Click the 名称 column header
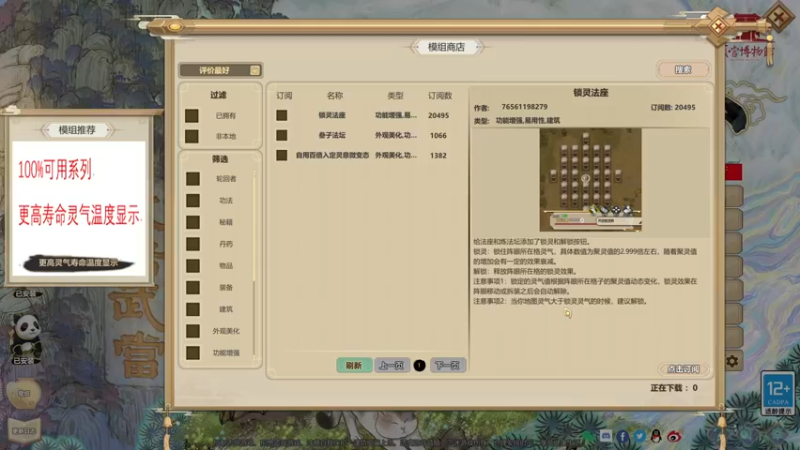The image size is (800, 450). coord(335,95)
